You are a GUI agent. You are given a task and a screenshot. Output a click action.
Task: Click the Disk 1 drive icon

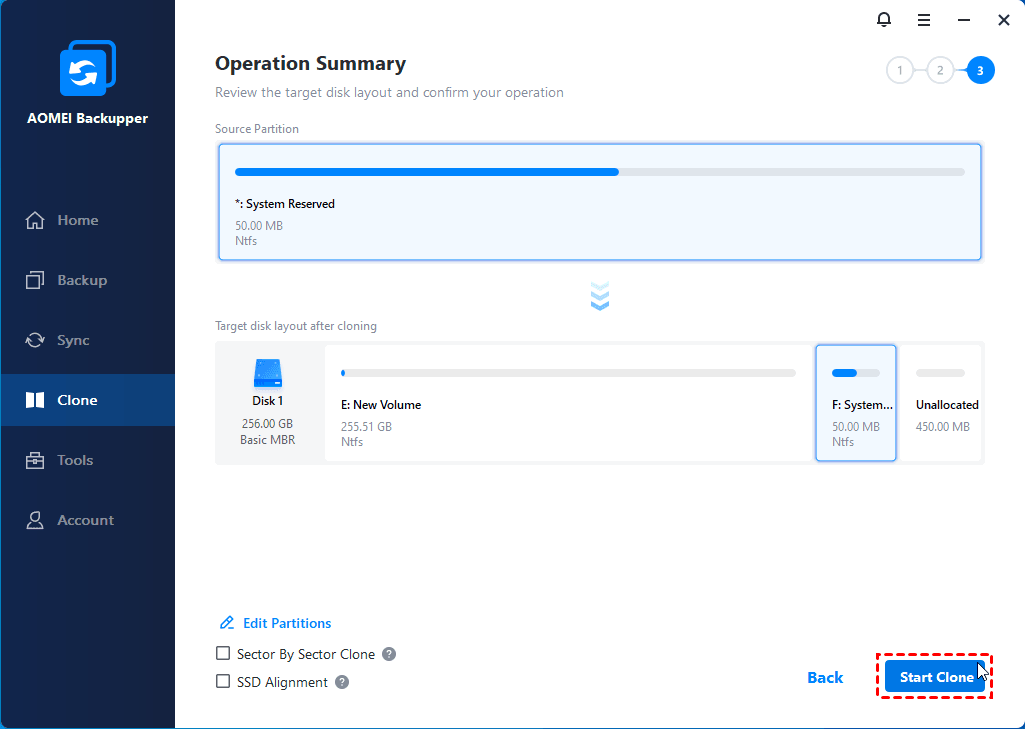click(268, 374)
